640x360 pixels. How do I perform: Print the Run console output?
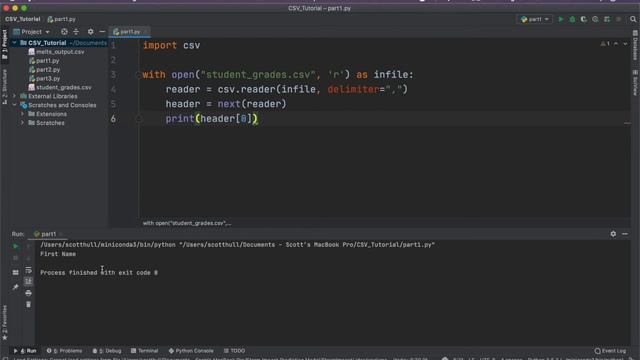(x=28, y=293)
